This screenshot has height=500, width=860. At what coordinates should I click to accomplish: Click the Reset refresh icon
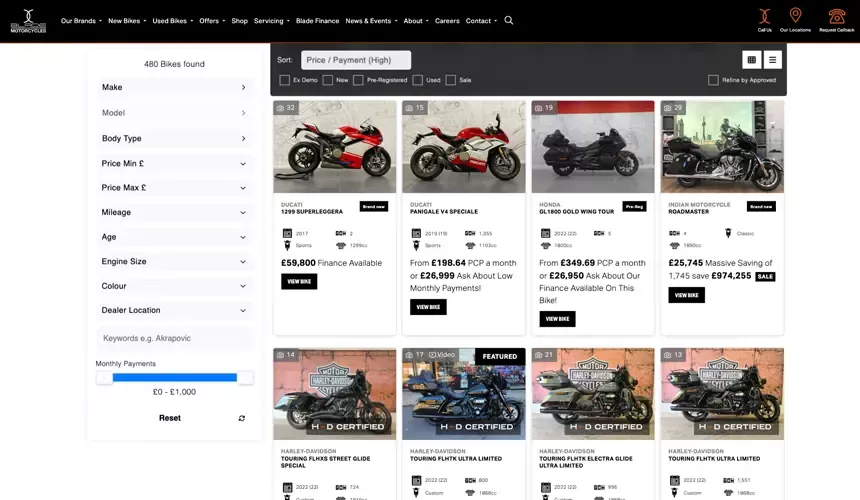click(x=241, y=418)
